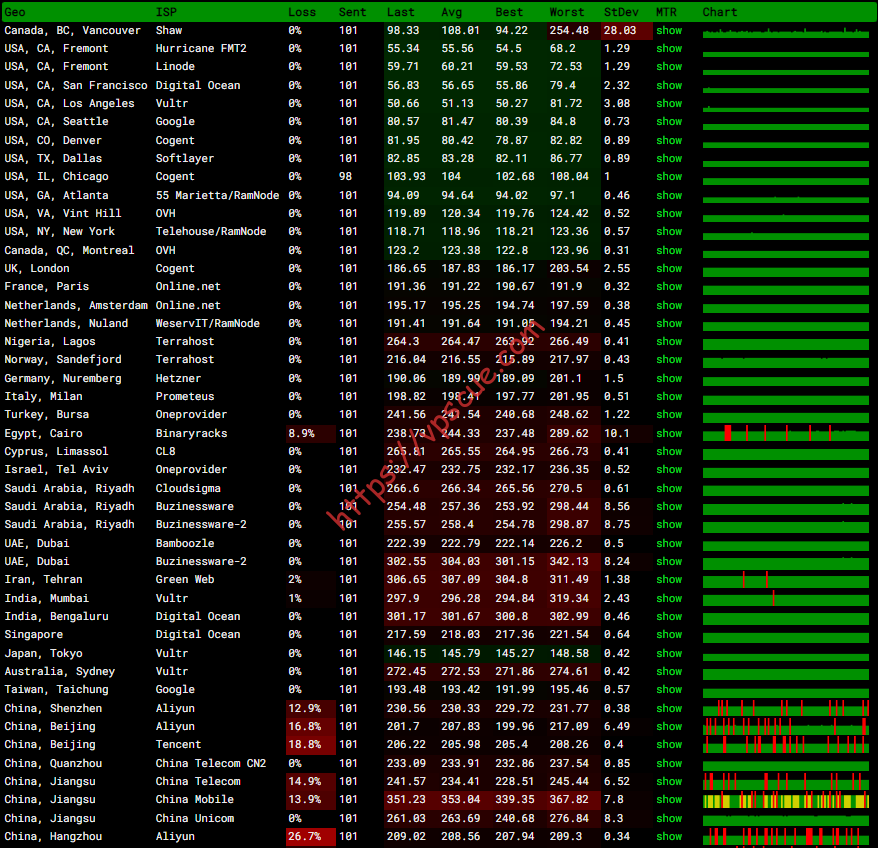This screenshot has width=878, height=848.
Task: Select the 'Norway, Sandefjord' Geo cell
Action: (63, 359)
